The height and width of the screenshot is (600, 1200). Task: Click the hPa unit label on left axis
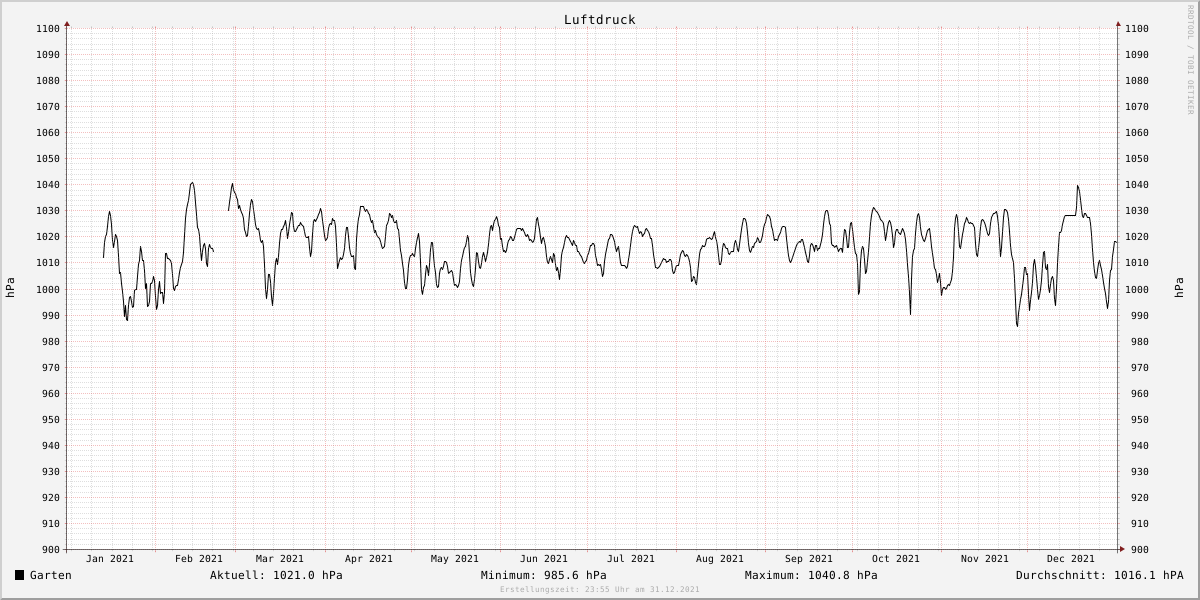[x=10, y=288]
